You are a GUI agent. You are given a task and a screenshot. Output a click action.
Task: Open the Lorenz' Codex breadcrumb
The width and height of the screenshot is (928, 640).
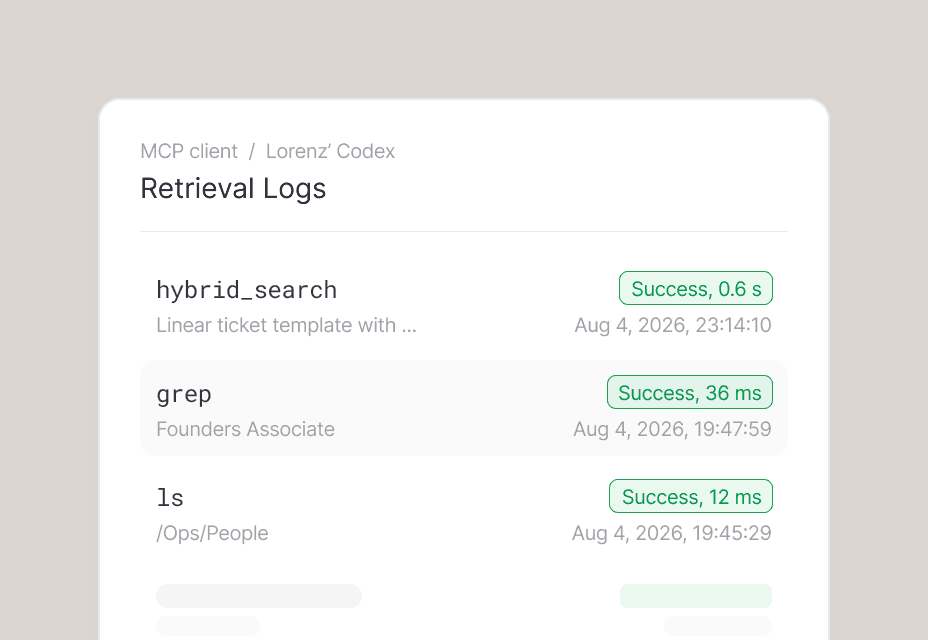(x=330, y=152)
